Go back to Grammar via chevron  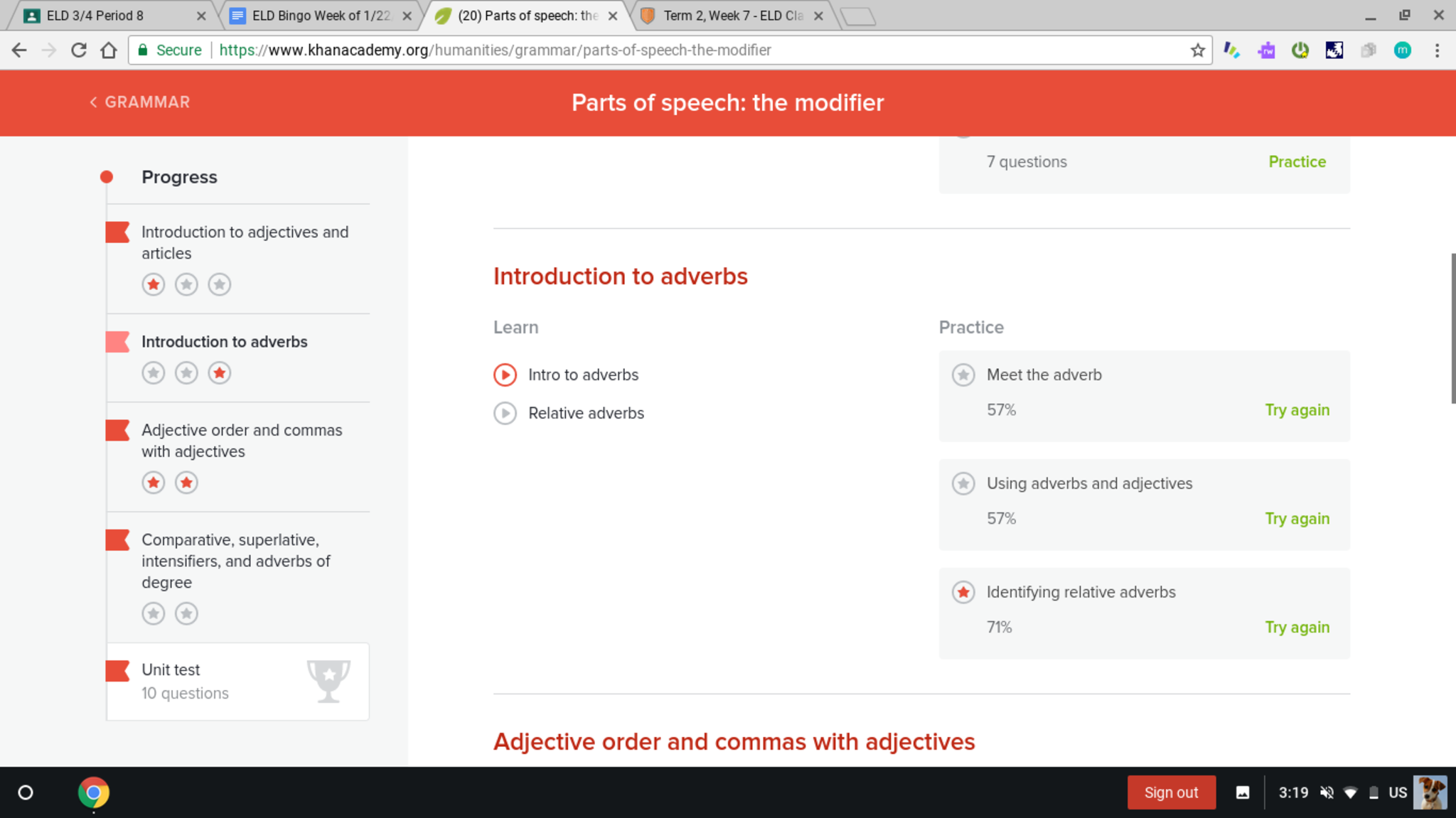click(x=94, y=102)
